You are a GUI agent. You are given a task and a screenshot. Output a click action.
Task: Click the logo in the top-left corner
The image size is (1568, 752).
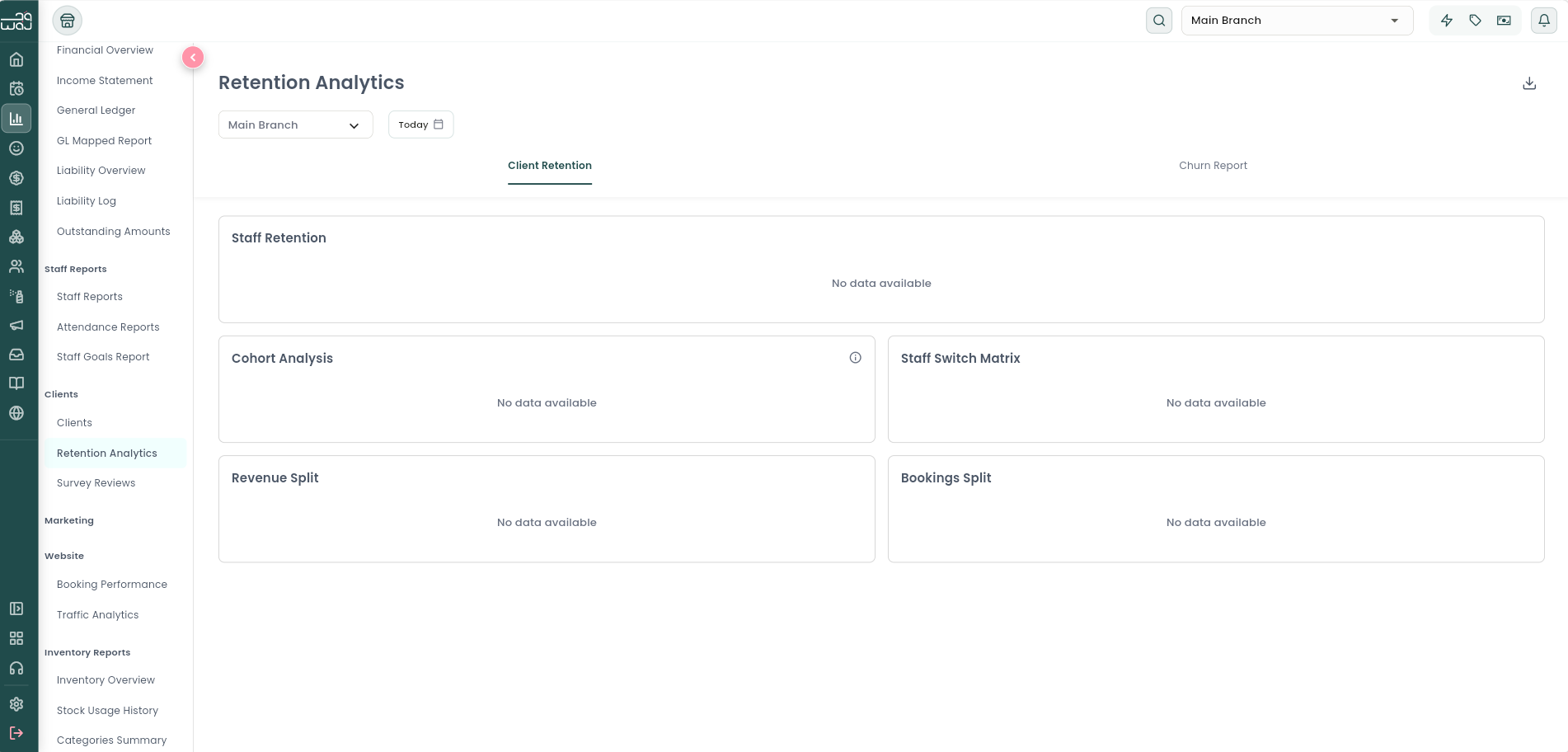(x=16, y=20)
